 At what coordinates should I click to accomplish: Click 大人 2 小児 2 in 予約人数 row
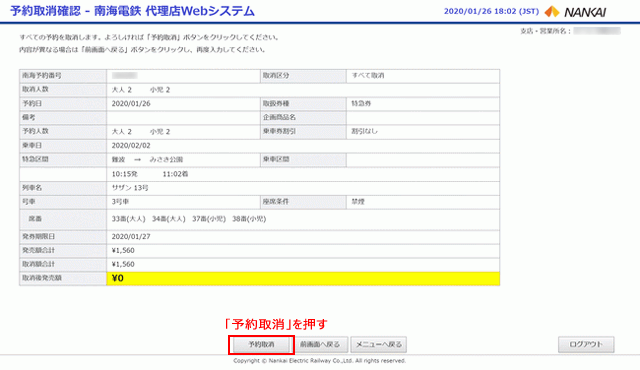click(141, 132)
